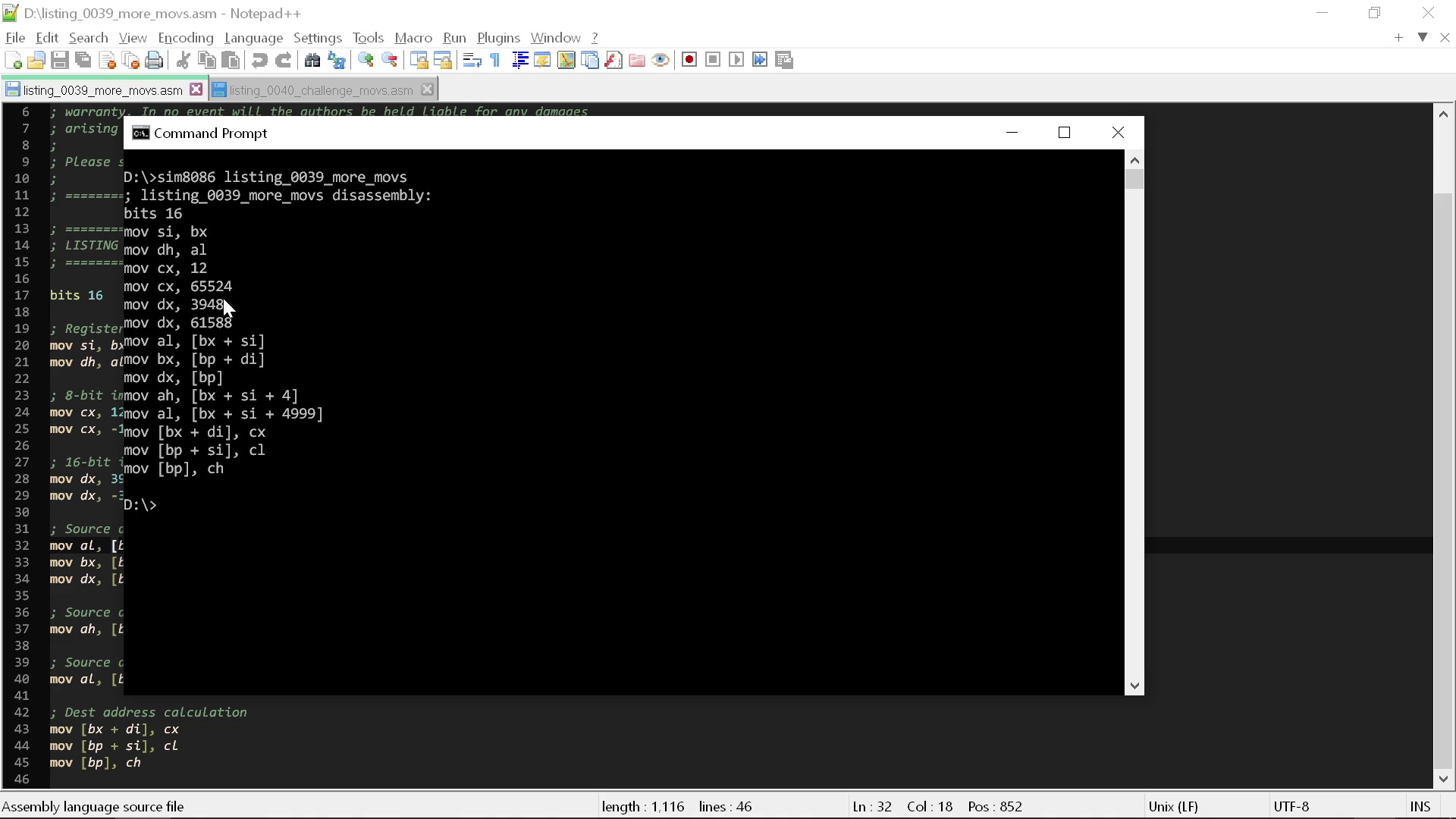Toggle the monitoring eye icon

click(x=661, y=60)
